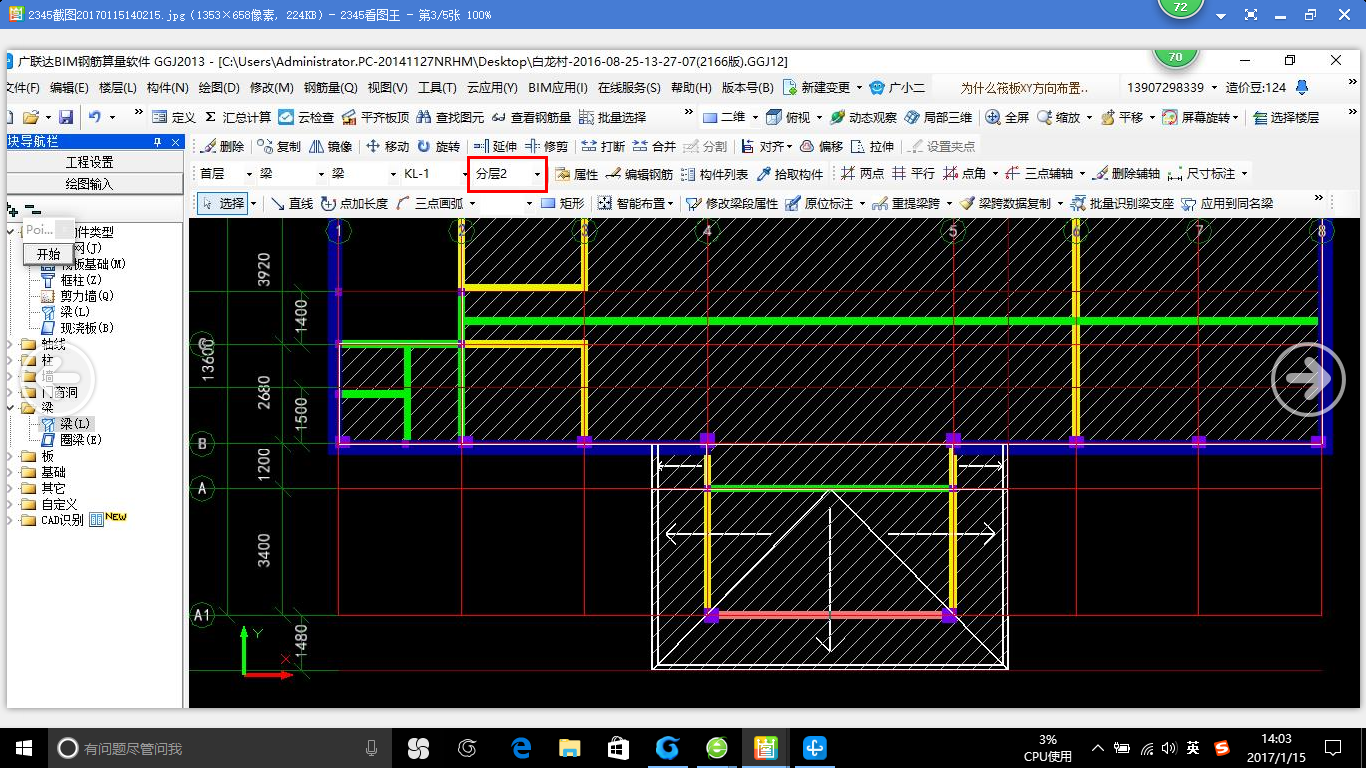Open 构件列表 component list
The width and height of the screenshot is (1366, 768).
click(714, 174)
